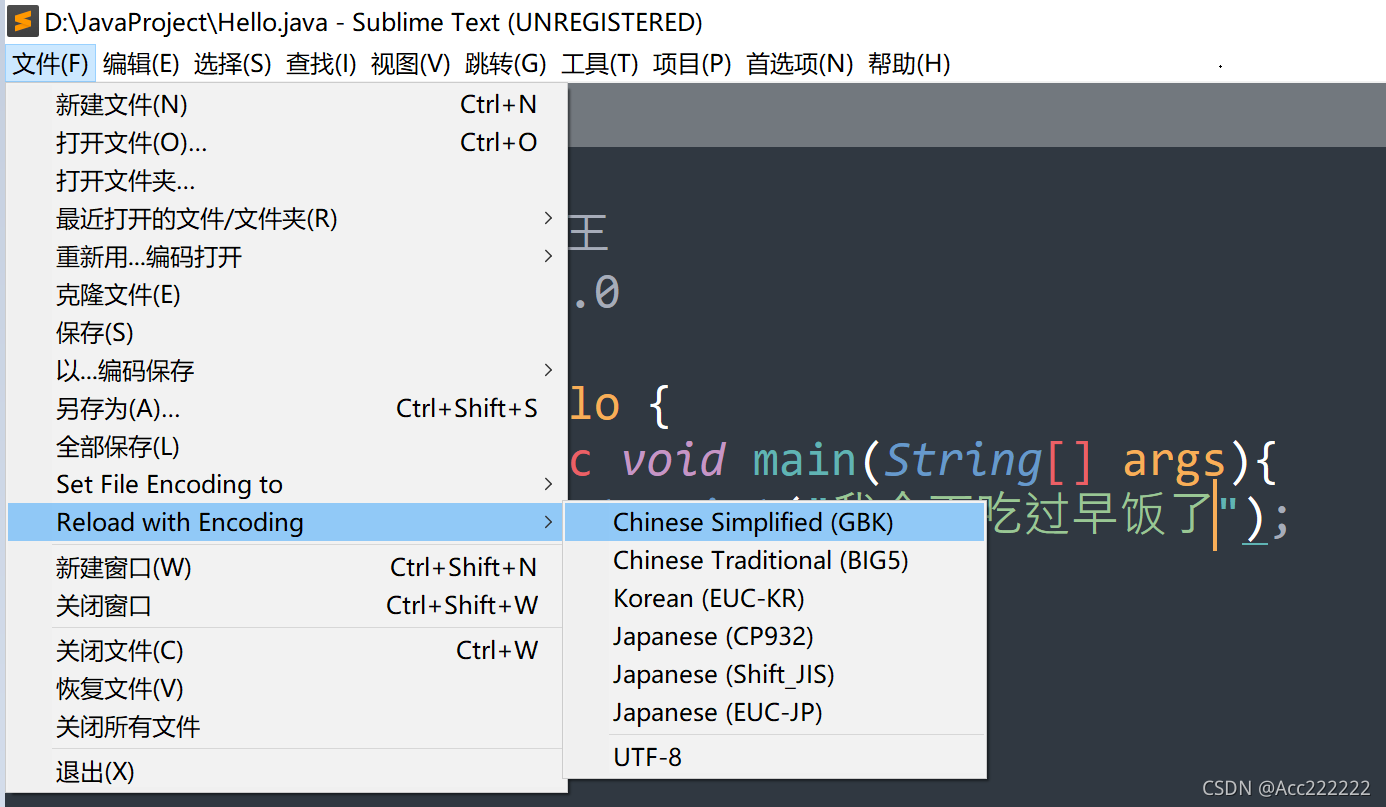Image resolution: width=1386 pixels, height=807 pixels.
Task: Select UTF-8 encoding in submenu
Action: click(x=775, y=758)
